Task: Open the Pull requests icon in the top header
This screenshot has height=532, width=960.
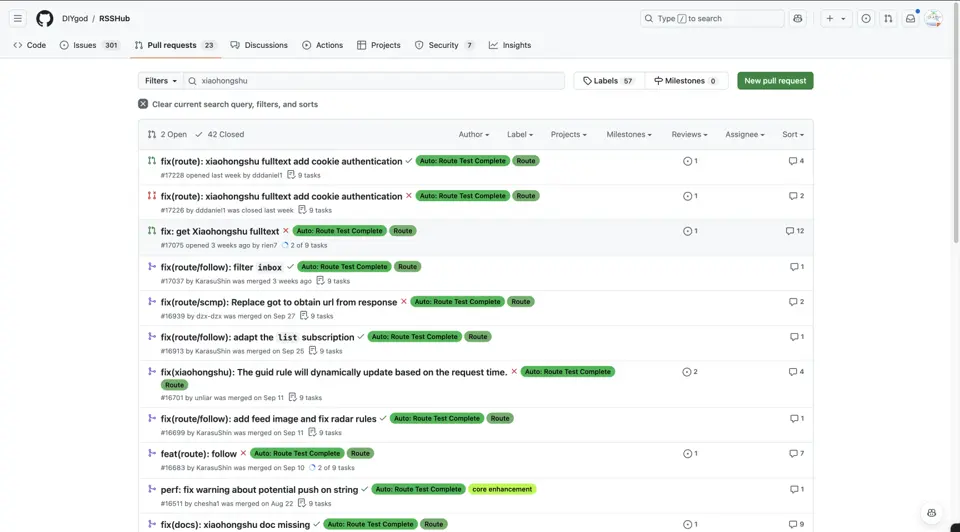Action: (888, 18)
